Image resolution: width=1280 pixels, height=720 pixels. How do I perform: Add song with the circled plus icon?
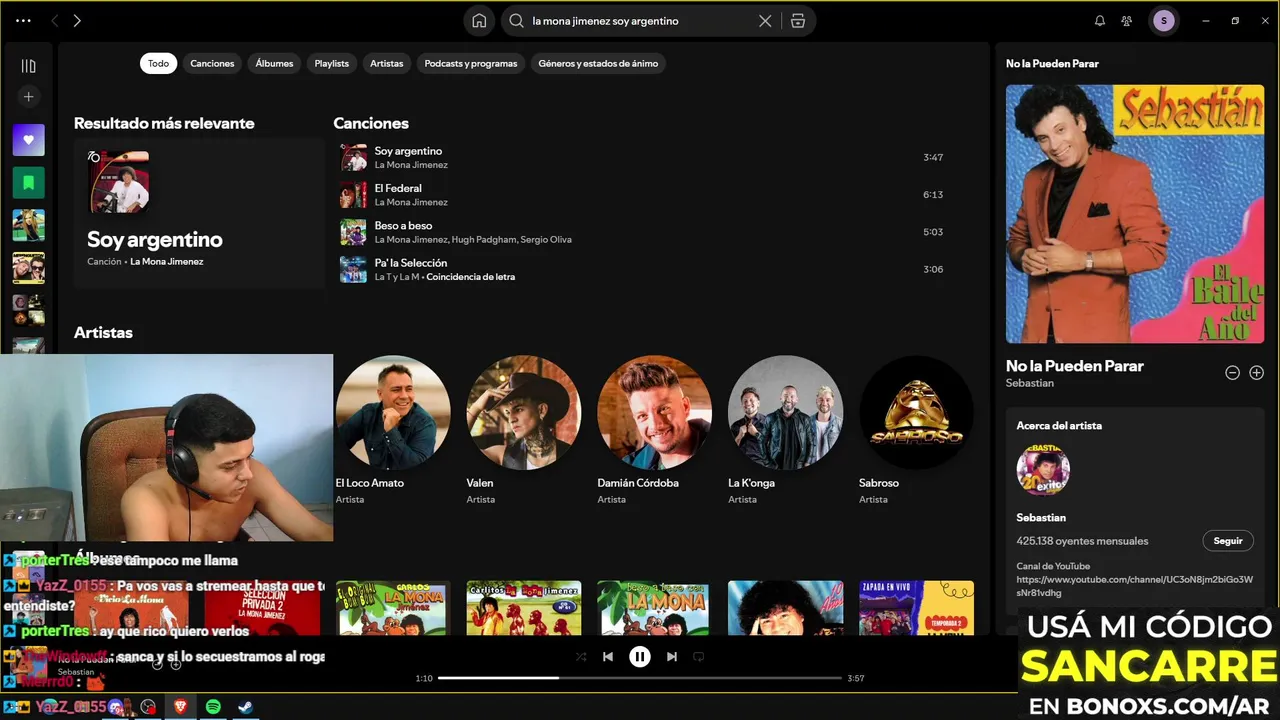[x=1257, y=372]
